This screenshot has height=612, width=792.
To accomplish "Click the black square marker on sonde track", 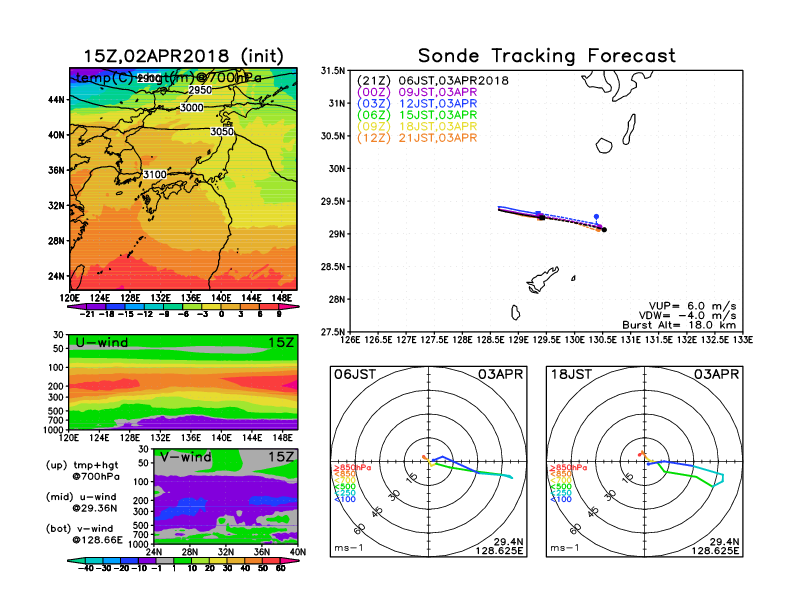I will click(x=541, y=217).
